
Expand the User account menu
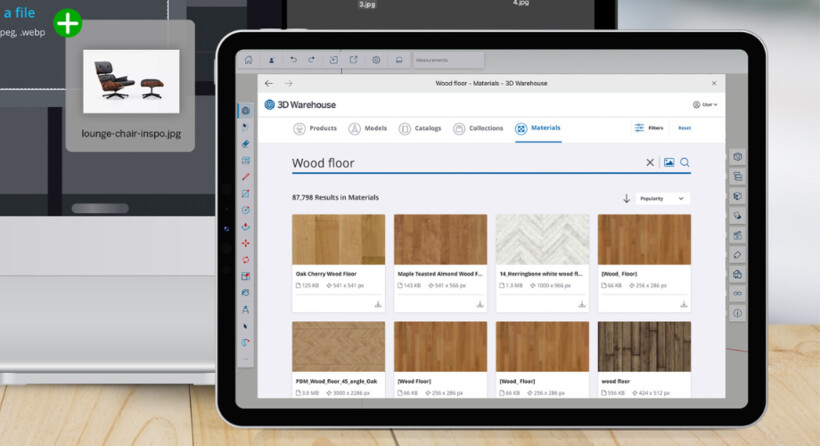point(705,104)
